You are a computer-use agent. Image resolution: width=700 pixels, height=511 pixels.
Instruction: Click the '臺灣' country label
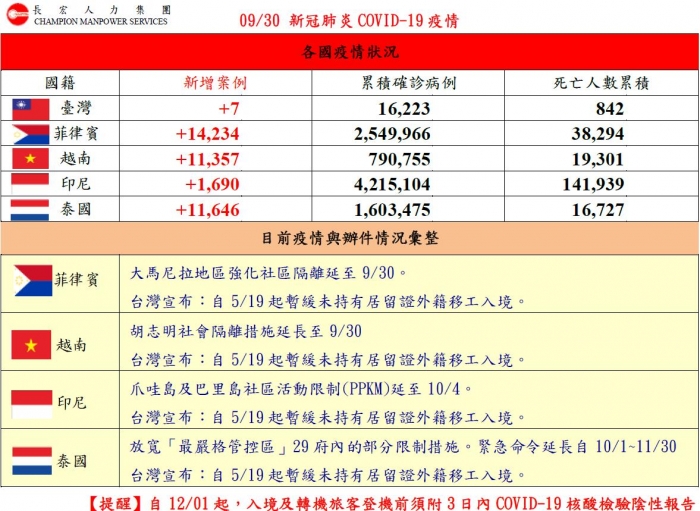click(x=76, y=108)
